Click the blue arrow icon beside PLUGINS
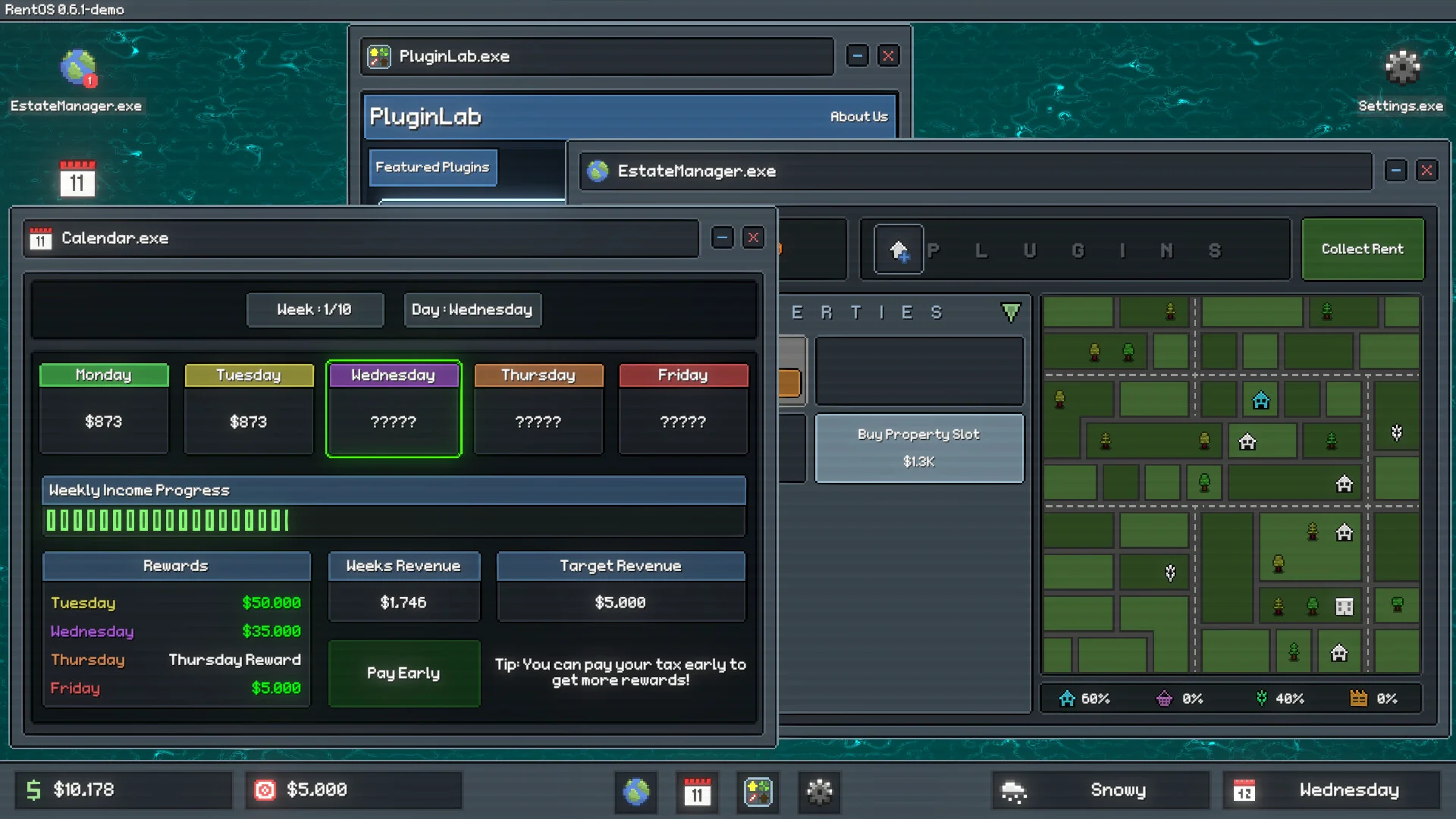Image resolution: width=1456 pixels, height=819 pixels. (900, 249)
